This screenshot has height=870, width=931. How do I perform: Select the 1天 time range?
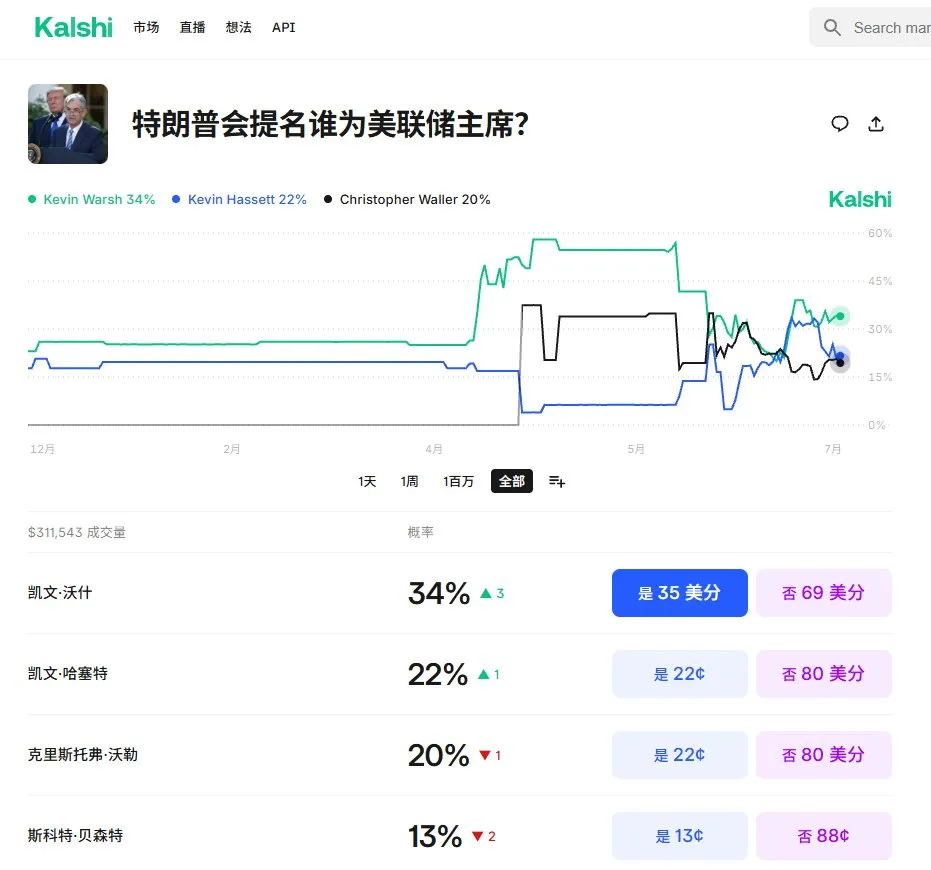coord(367,481)
